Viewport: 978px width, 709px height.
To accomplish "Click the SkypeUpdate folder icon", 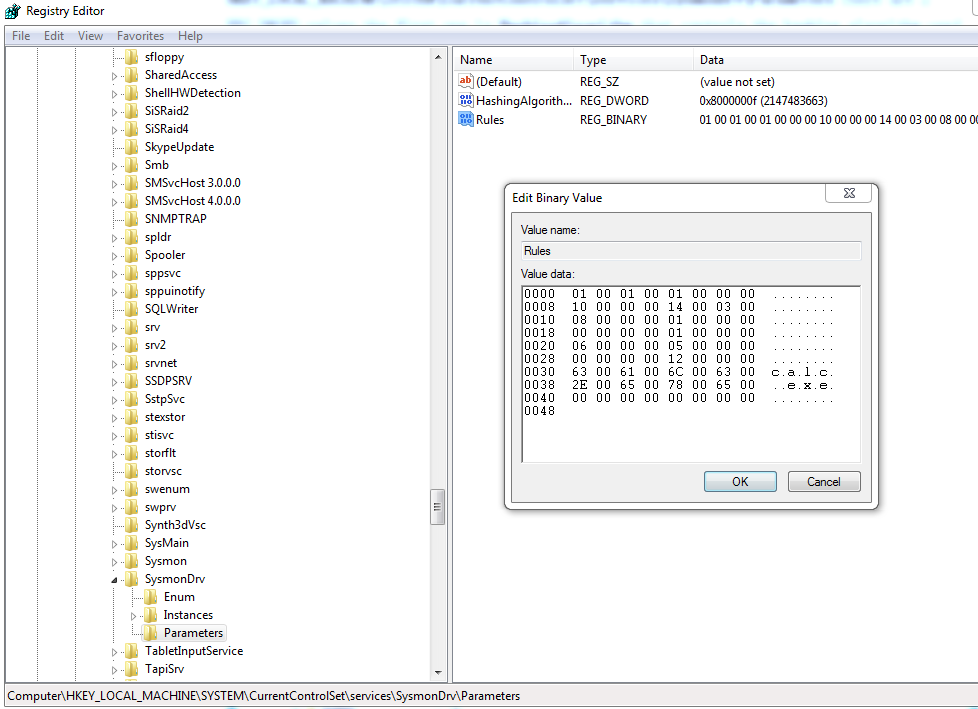I will coord(132,147).
